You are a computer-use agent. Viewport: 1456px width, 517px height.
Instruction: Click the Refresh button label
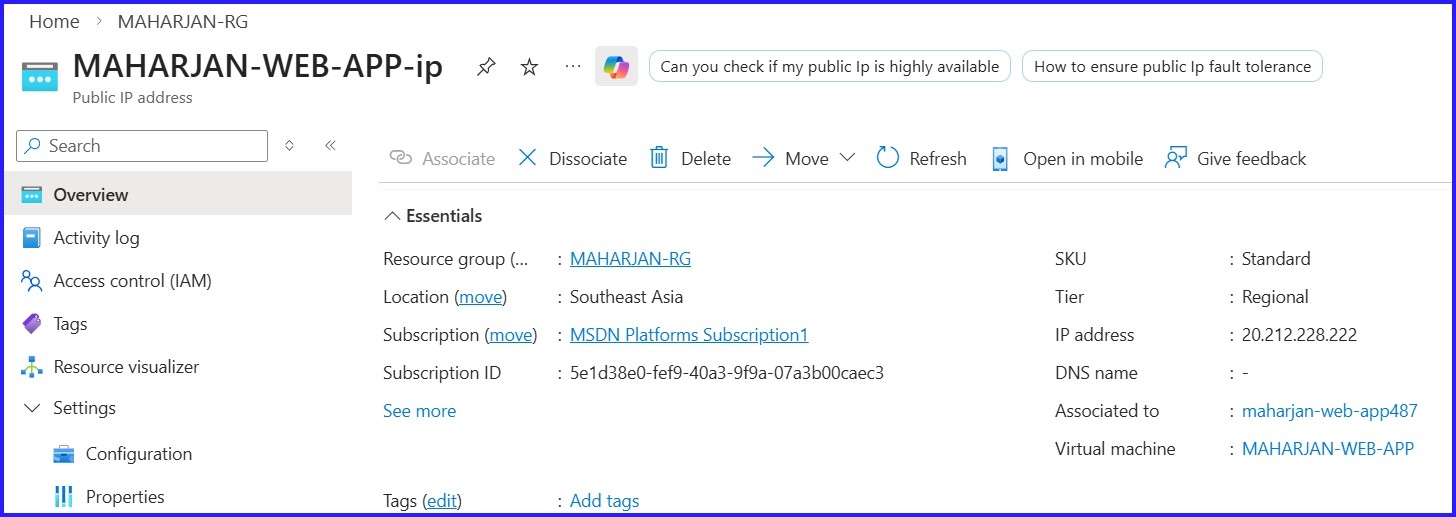[938, 159]
